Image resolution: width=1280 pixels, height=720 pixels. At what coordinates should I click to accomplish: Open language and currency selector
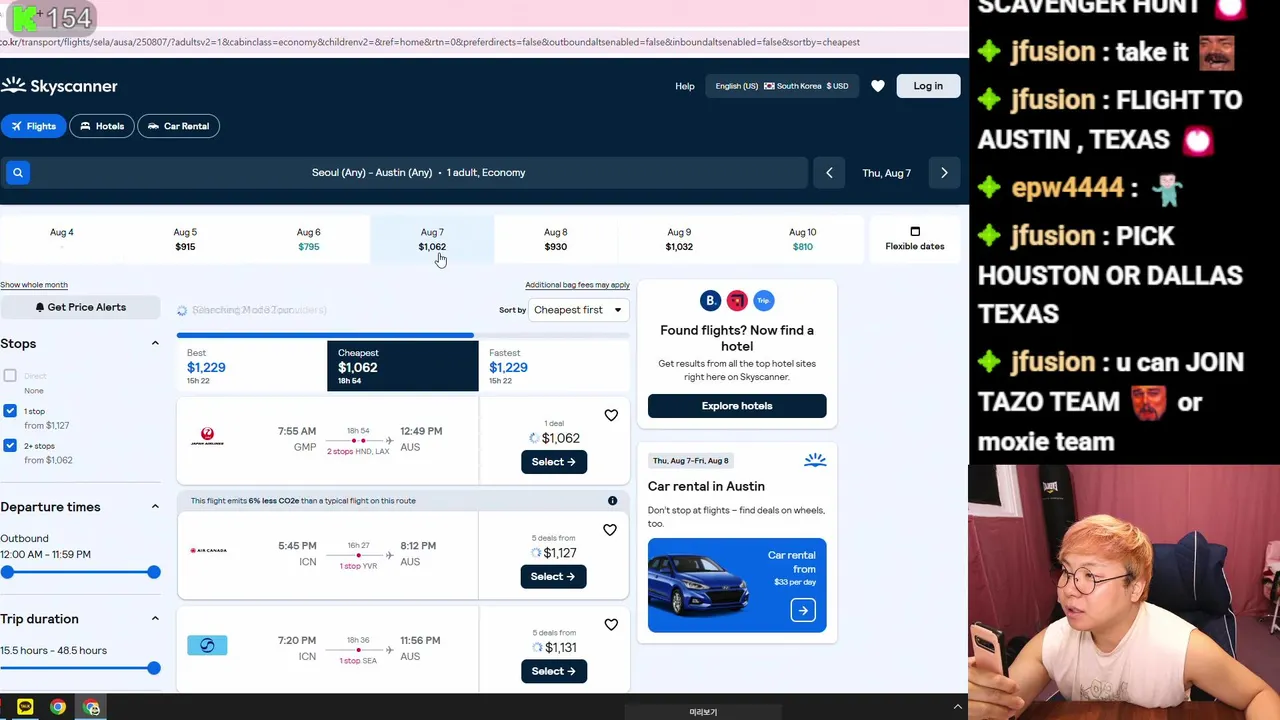pyautogui.click(x=781, y=86)
